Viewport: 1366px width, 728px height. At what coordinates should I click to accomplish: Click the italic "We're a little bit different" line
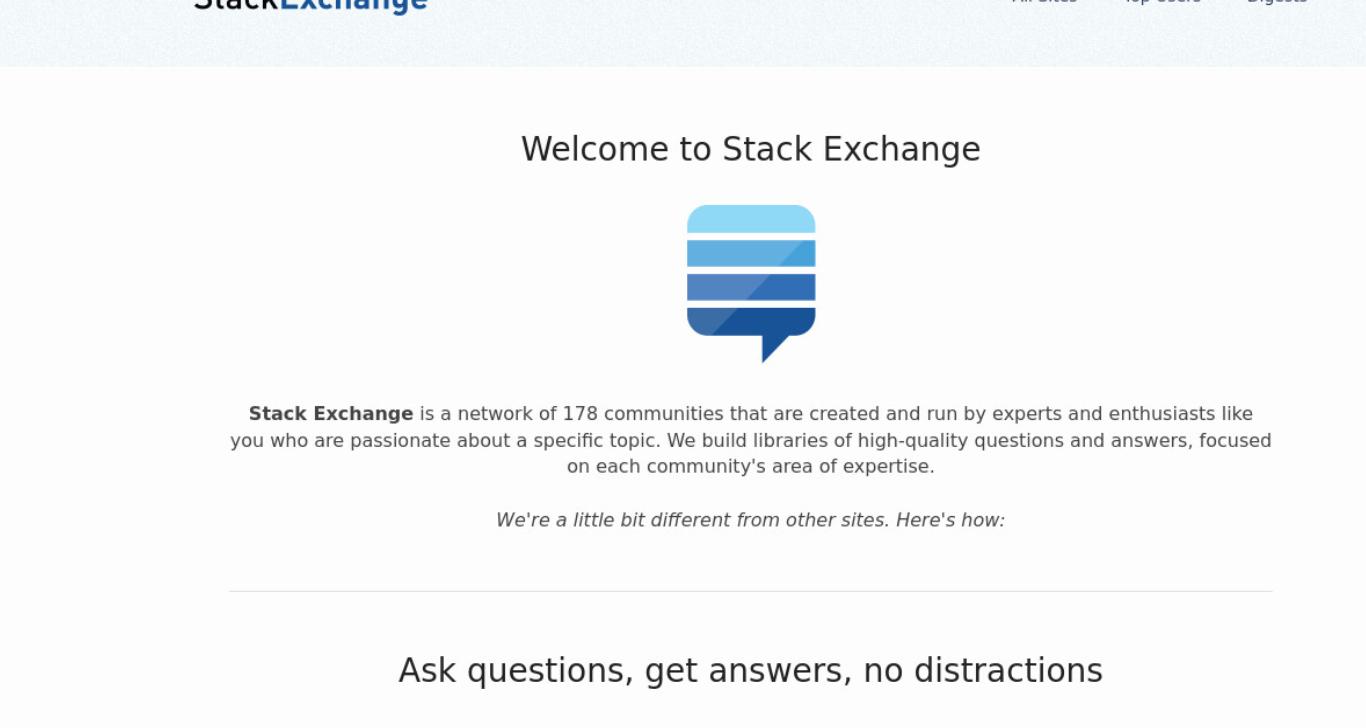[x=751, y=520]
